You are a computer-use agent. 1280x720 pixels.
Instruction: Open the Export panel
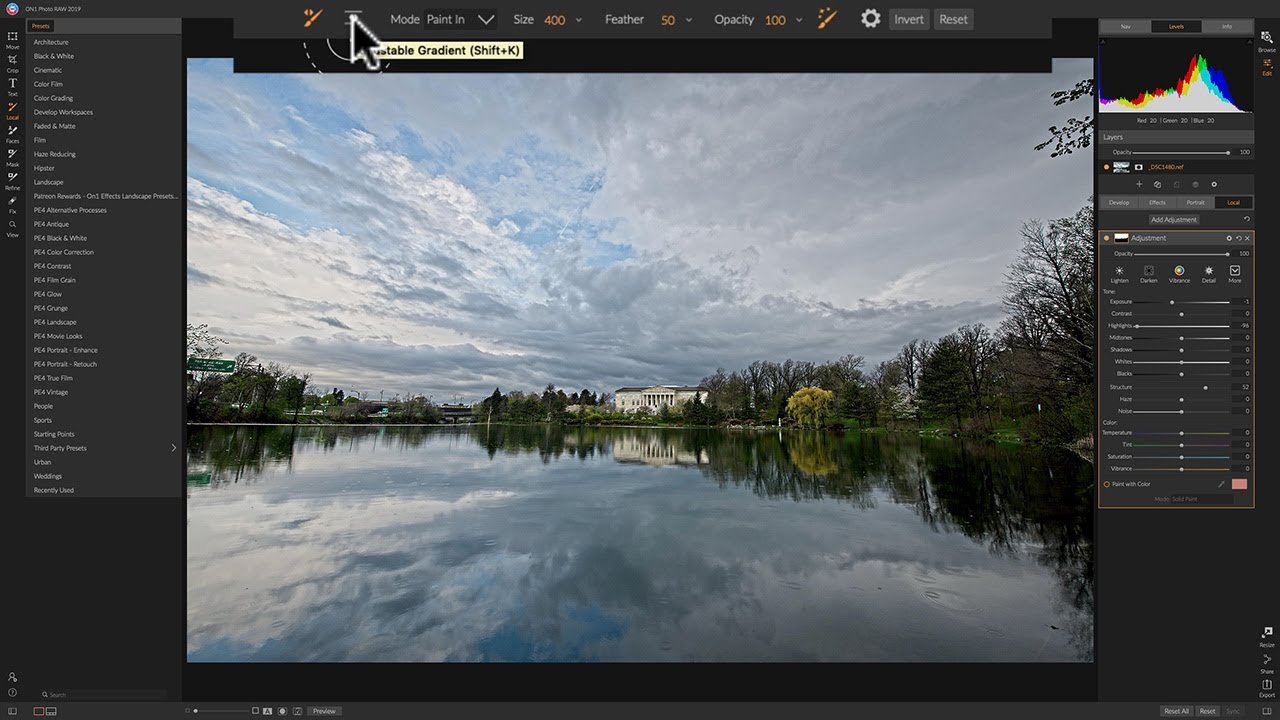(x=1267, y=688)
